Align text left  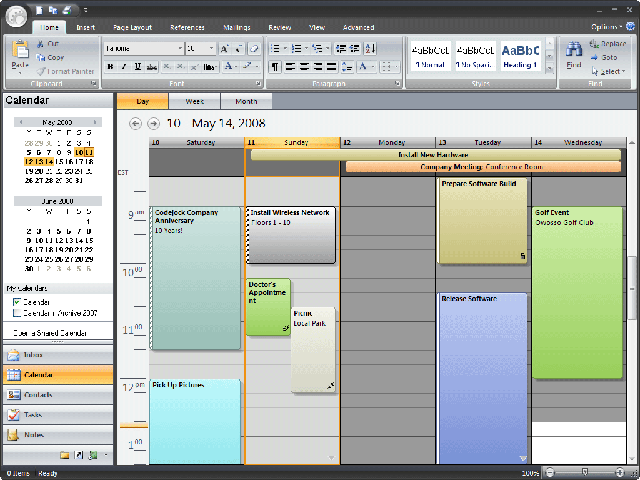pyautogui.click(x=290, y=67)
